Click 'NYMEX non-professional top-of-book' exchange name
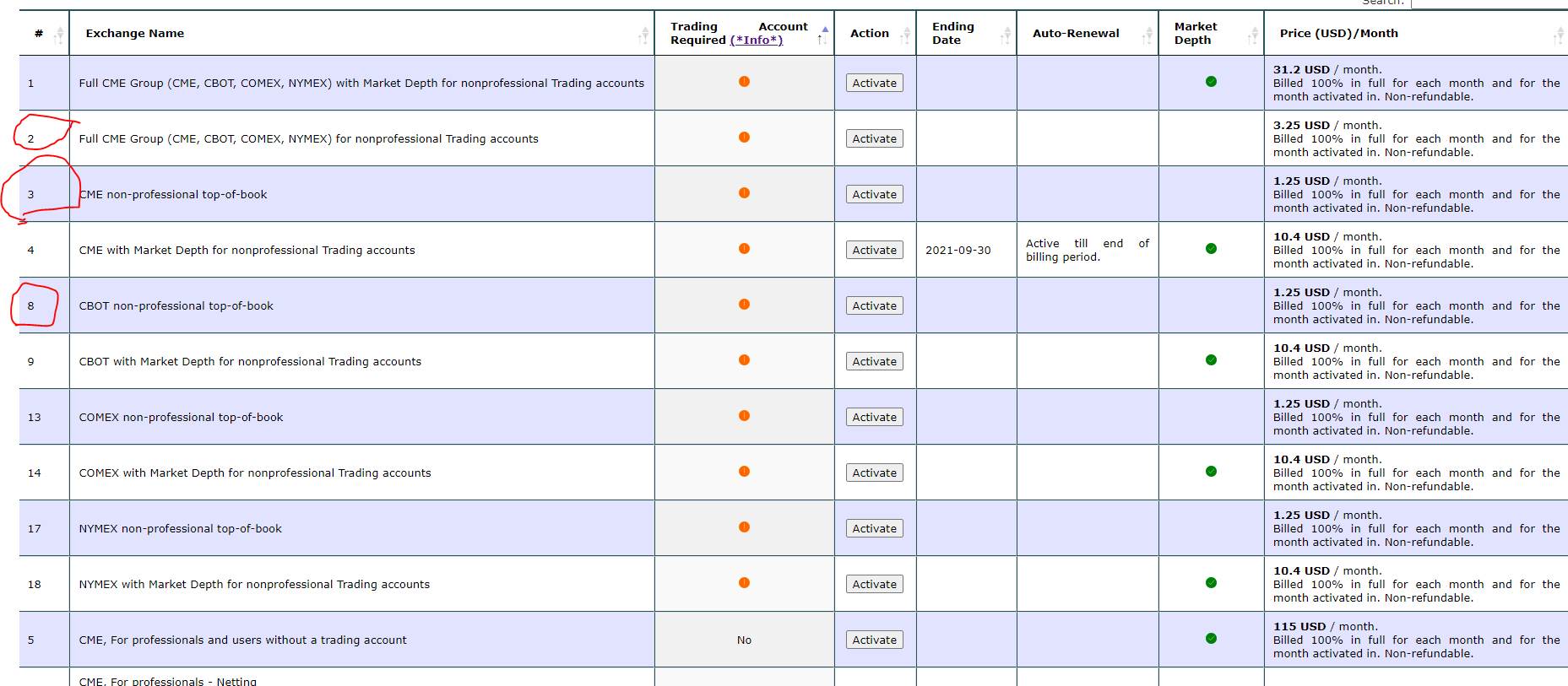This screenshot has width=1568, height=686. pyautogui.click(x=181, y=529)
